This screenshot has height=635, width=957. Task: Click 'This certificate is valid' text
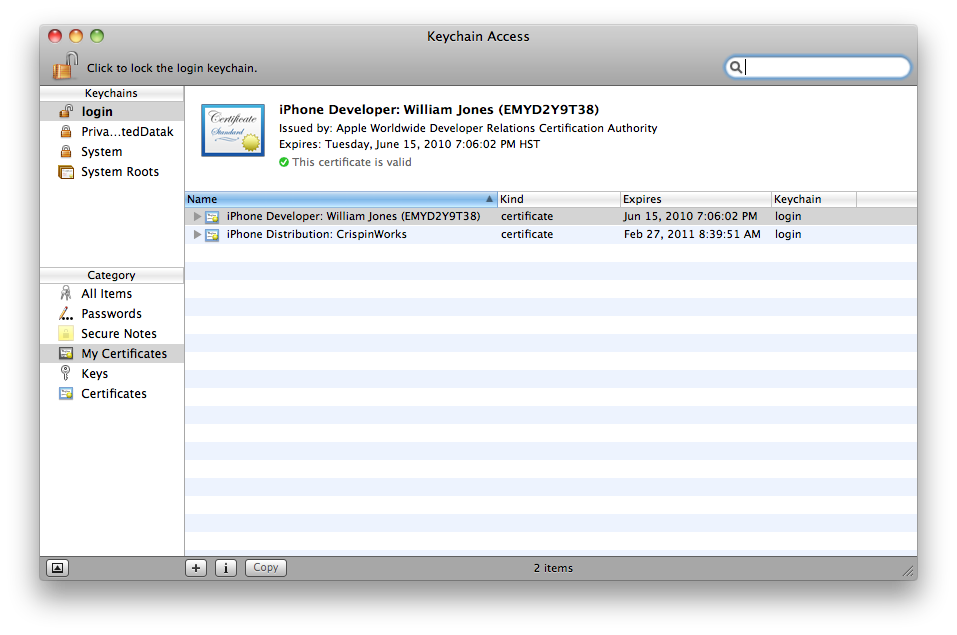pos(352,162)
